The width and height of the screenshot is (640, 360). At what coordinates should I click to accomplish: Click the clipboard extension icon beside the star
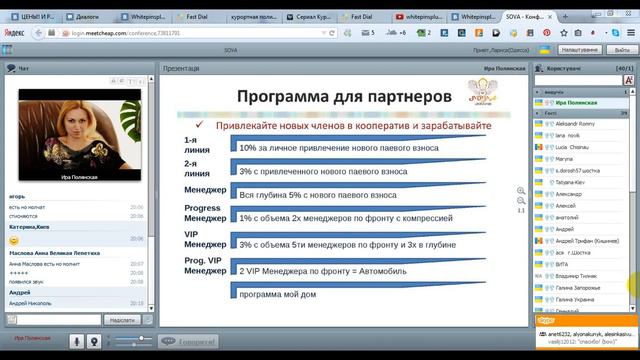(578, 33)
